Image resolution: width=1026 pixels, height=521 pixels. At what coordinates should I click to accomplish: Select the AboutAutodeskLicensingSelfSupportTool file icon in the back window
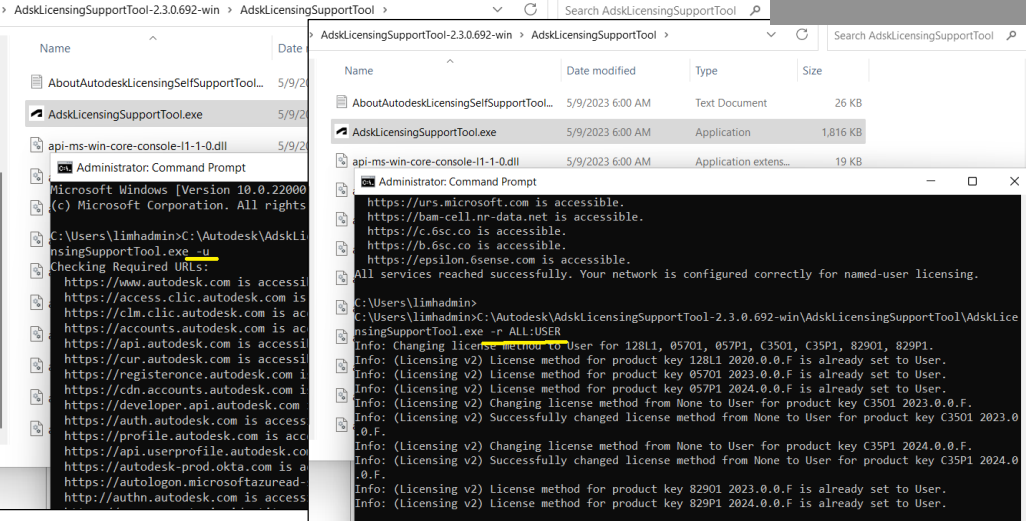point(36,82)
